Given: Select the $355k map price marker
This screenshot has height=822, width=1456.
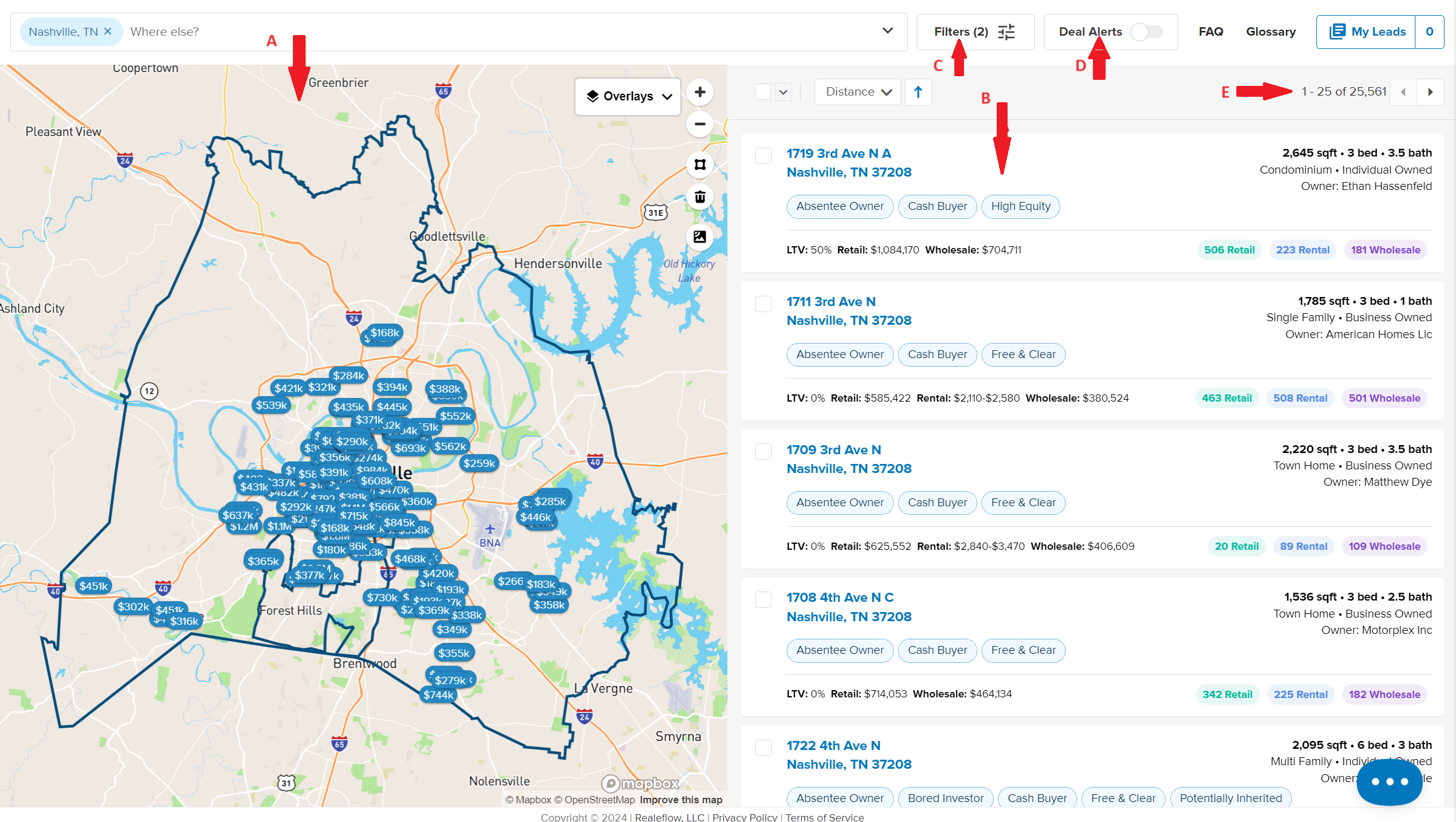Looking at the screenshot, I should click(453, 653).
